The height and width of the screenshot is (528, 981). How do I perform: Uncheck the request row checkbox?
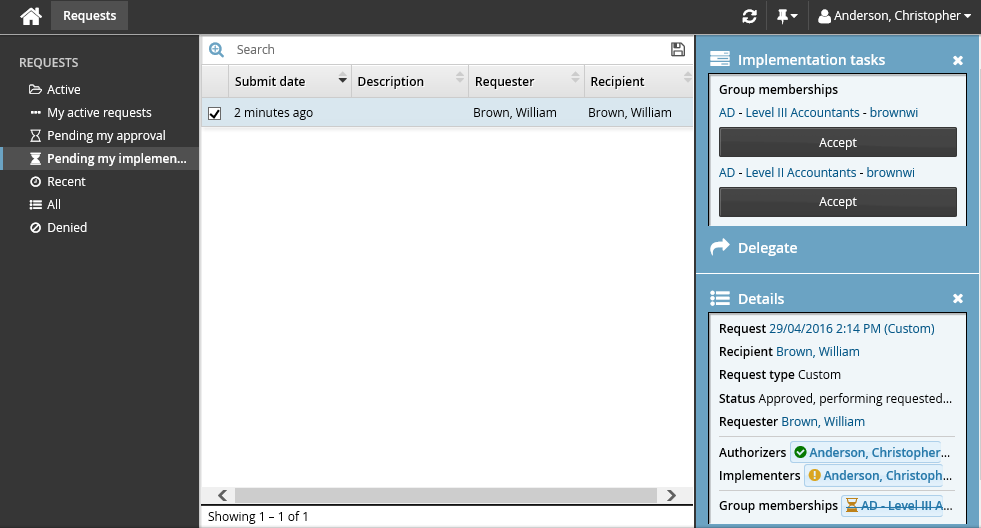[215, 113]
